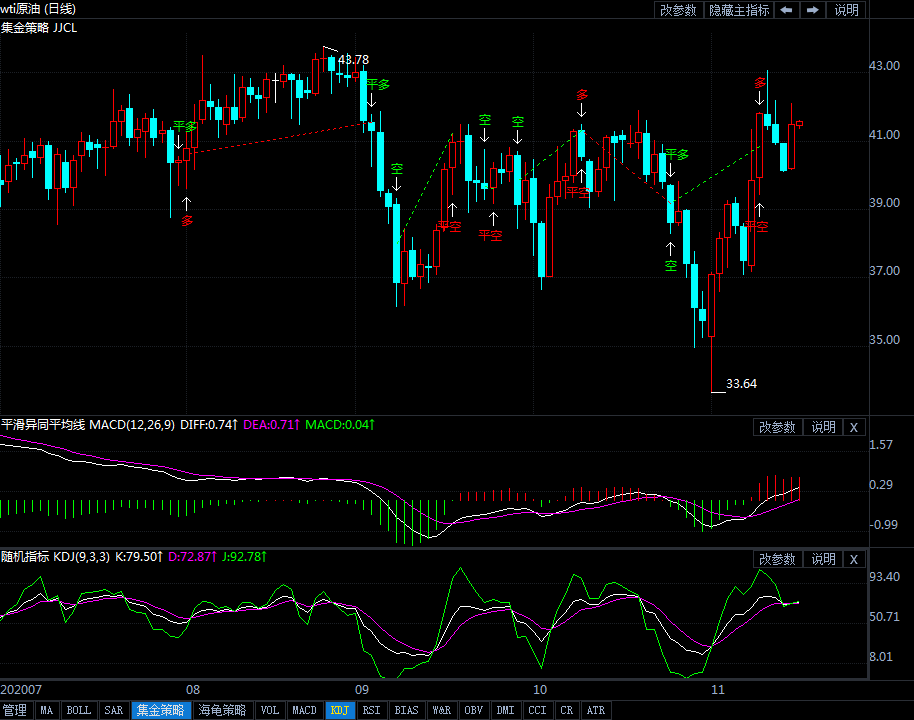Switch to the 海龟策略 strategy tab
The width and height of the screenshot is (914, 720).
(222, 710)
